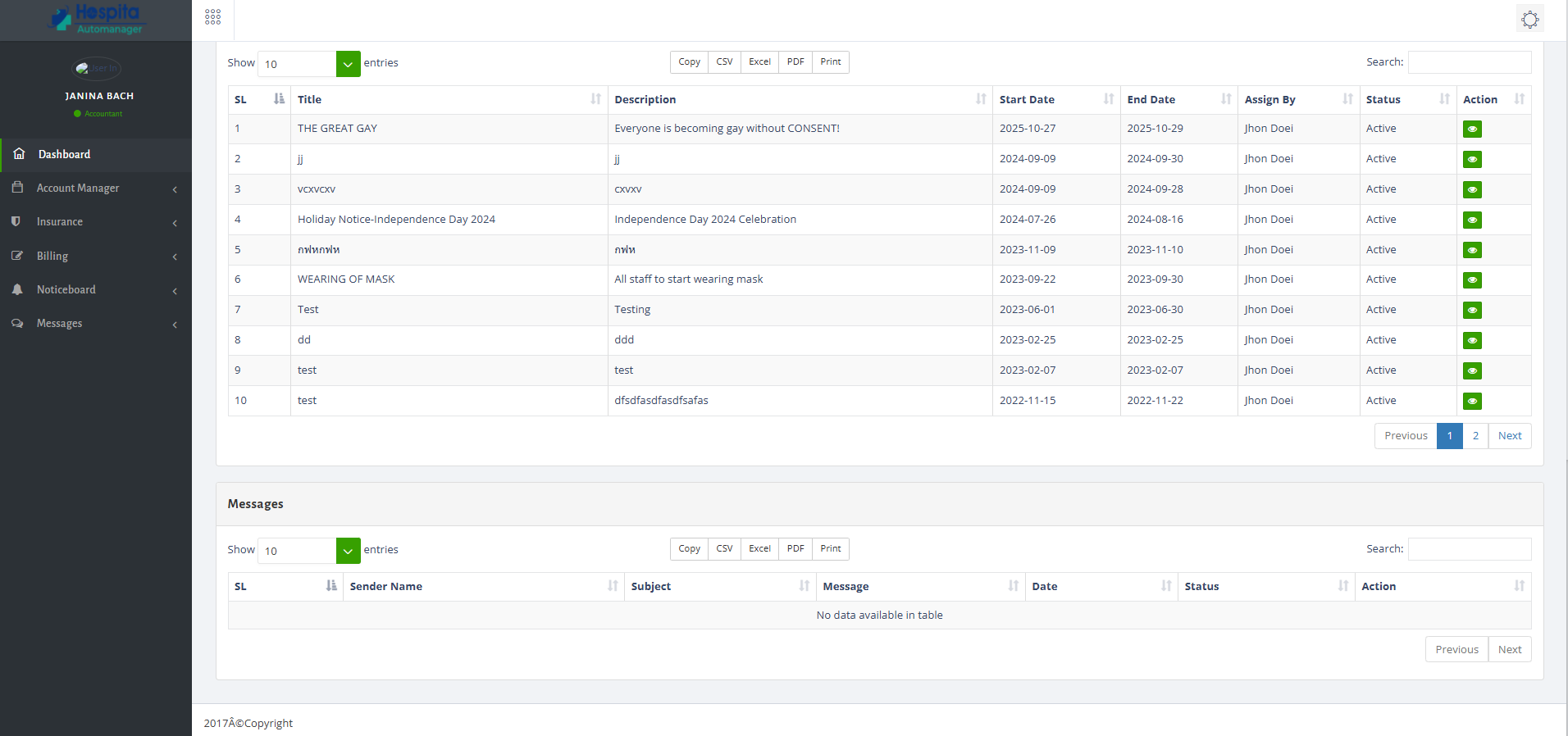This screenshot has height=736, width=1568.
Task: Open Messages sidebar menu item
Action: tap(96, 323)
